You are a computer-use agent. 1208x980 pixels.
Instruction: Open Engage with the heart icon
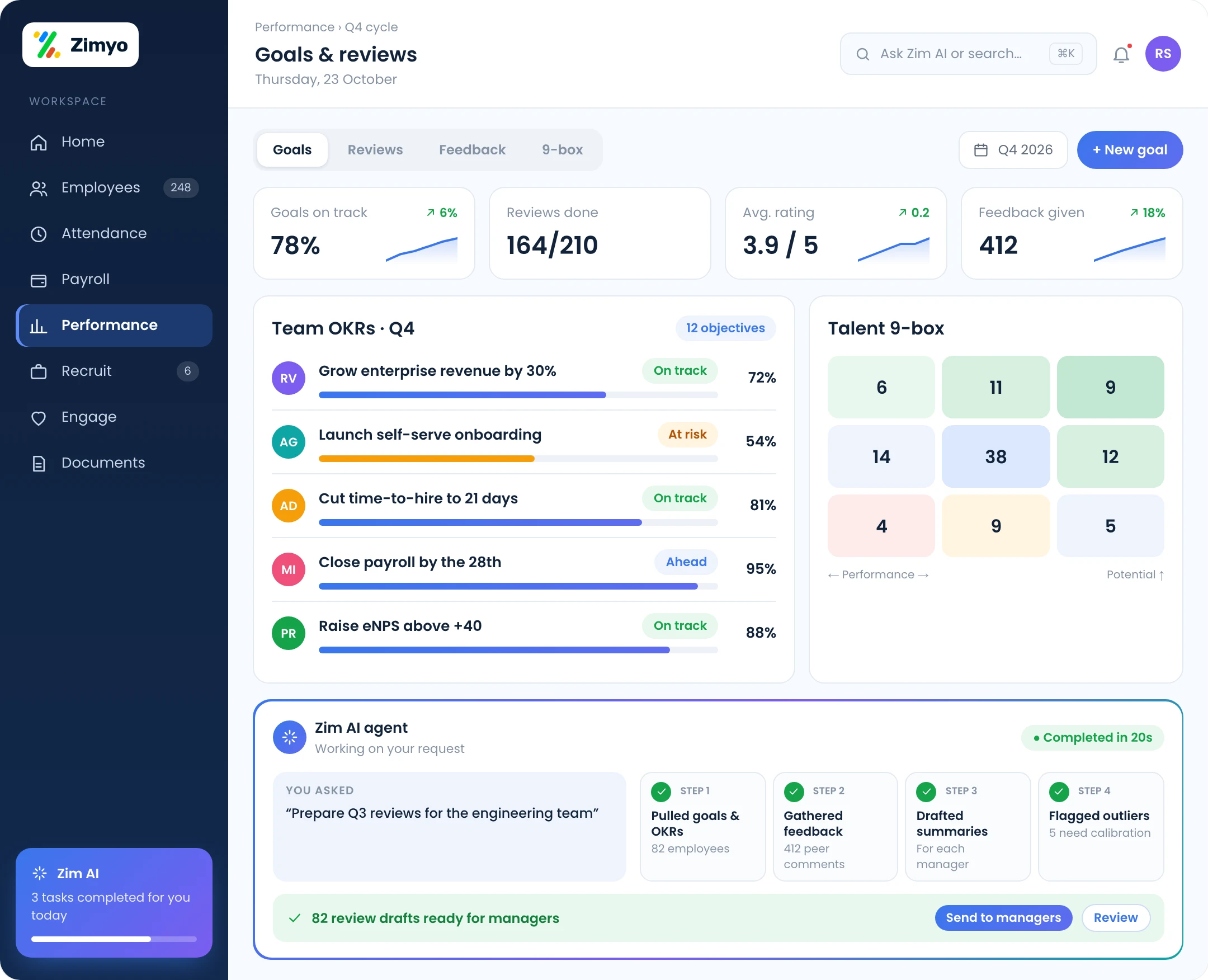click(x=114, y=417)
